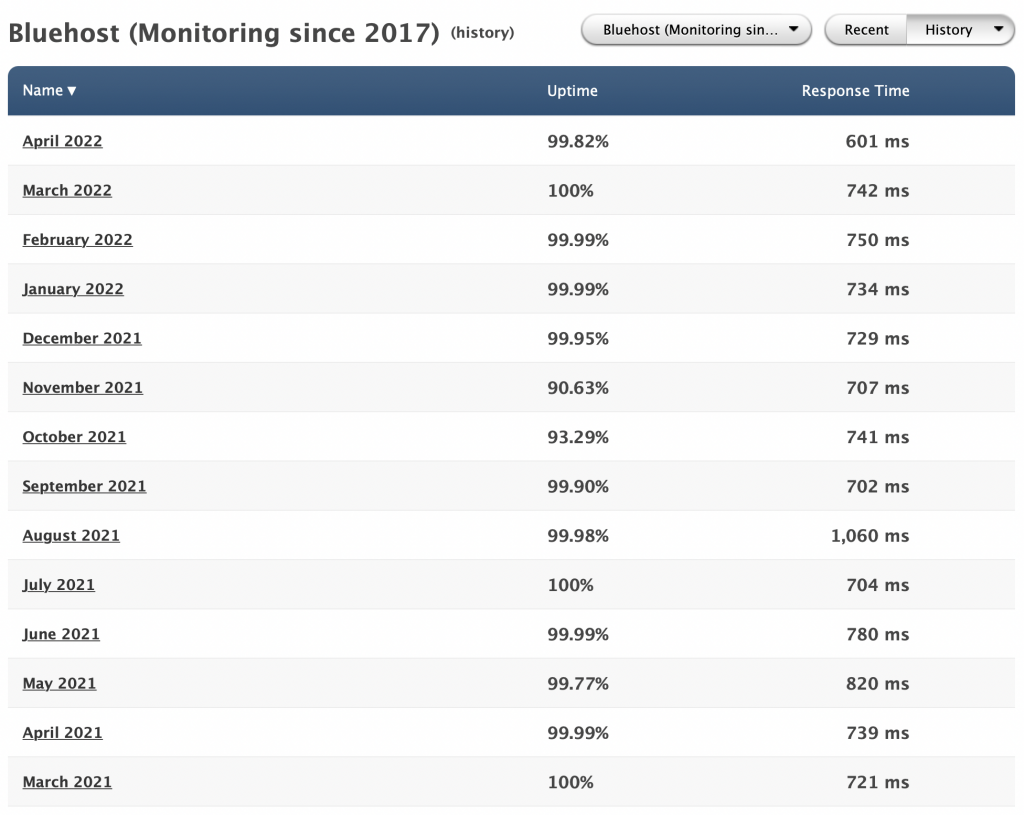Click the 99.77% uptime value
The width and height of the screenshot is (1024, 815).
[x=578, y=684]
